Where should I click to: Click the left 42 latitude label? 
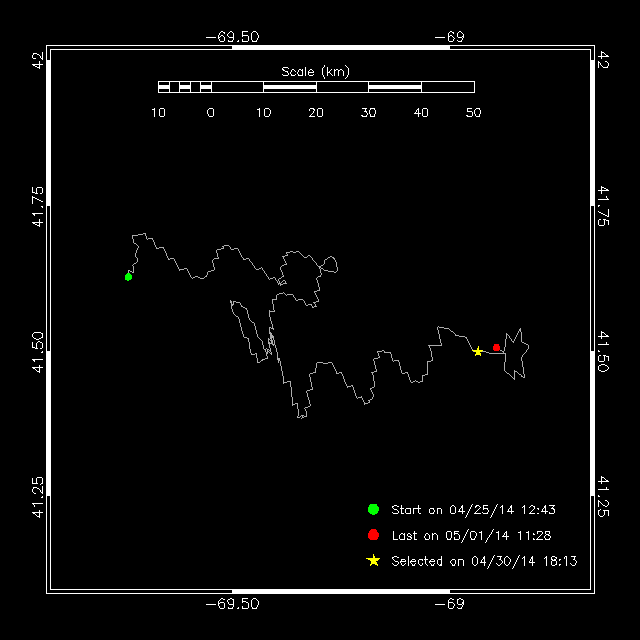(x=37, y=62)
